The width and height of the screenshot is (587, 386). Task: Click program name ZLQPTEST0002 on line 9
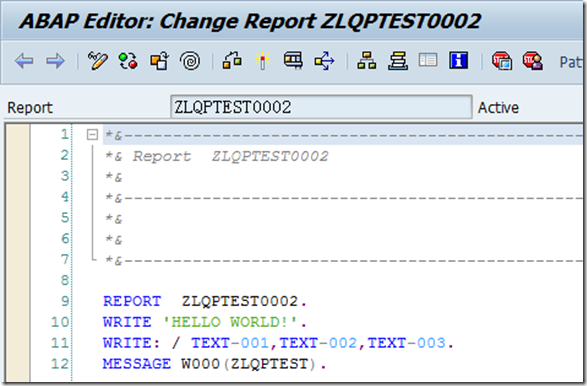[240, 301]
